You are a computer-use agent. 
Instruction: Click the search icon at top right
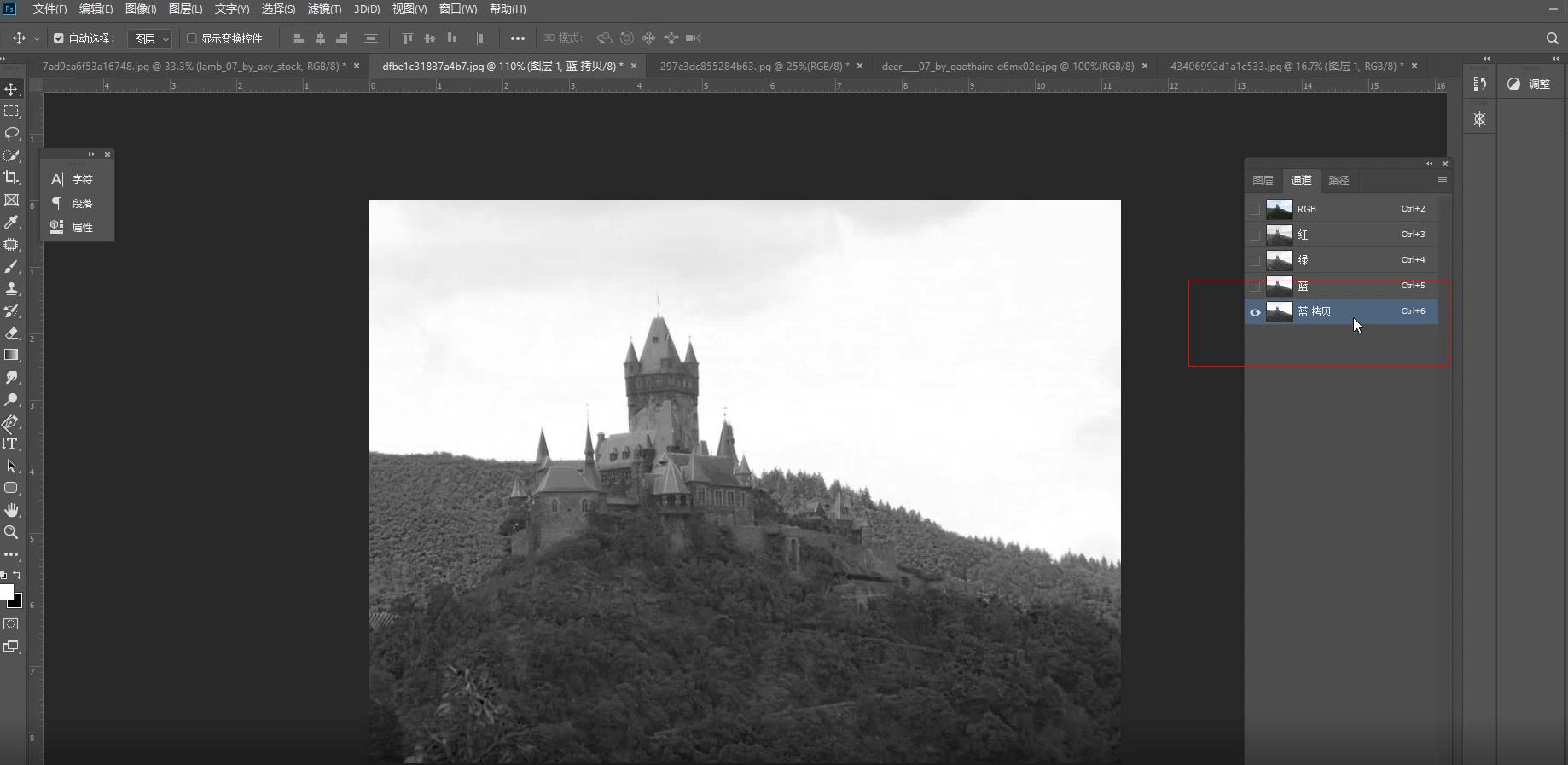coord(1552,38)
